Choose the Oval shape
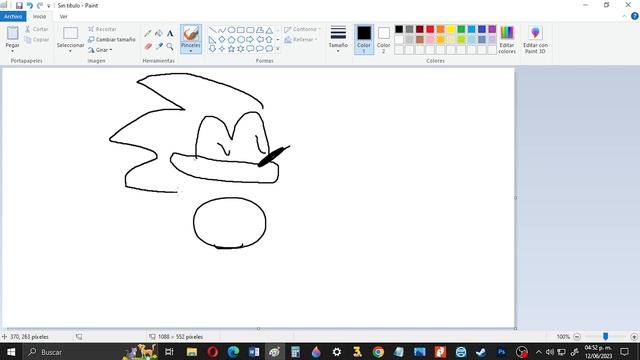Viewport: 640px width, 360px height. 231,30
